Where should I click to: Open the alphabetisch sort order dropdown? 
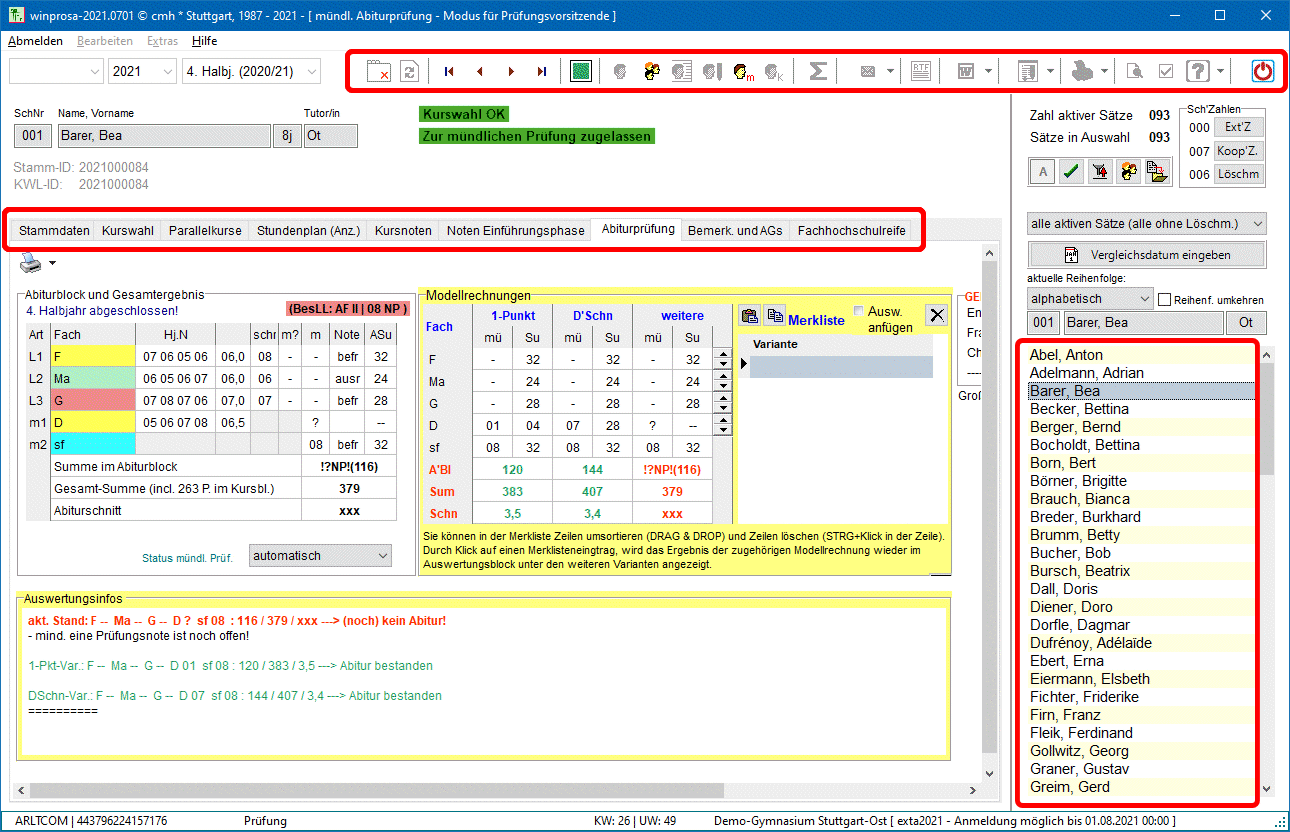point(1090,298)
